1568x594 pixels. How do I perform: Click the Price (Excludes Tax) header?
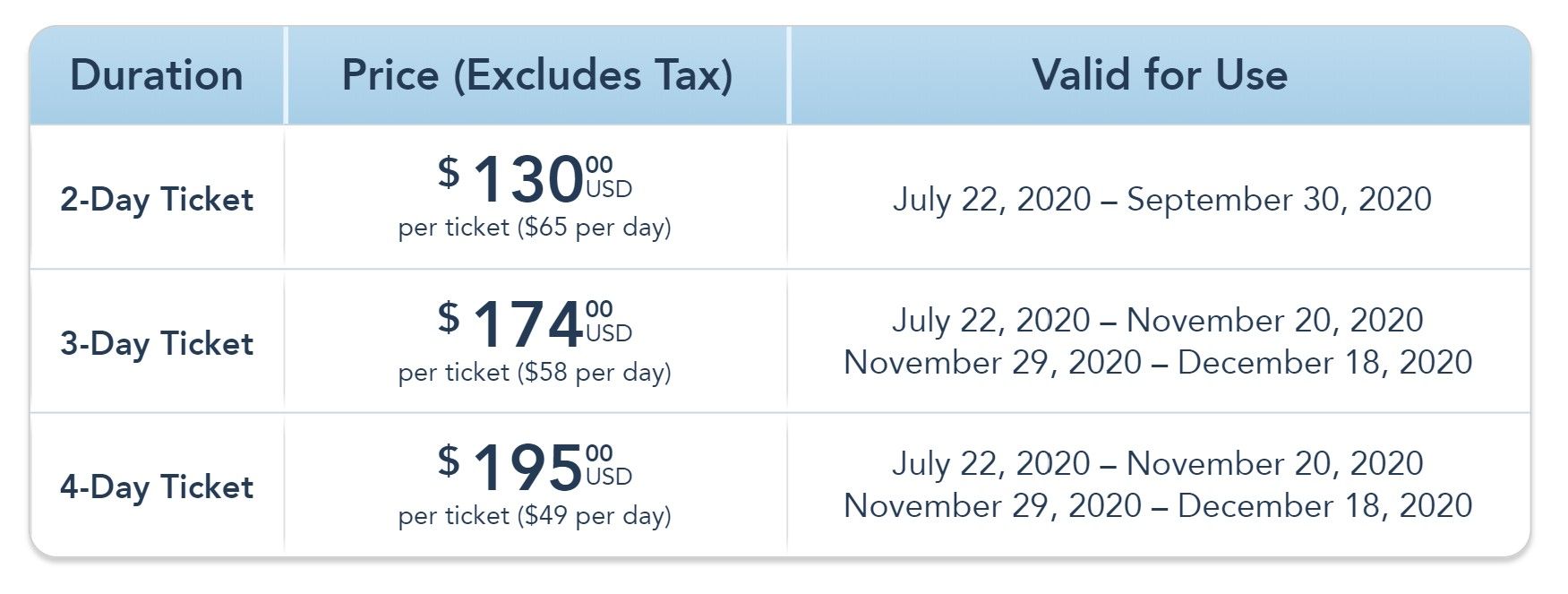[537, 75]
